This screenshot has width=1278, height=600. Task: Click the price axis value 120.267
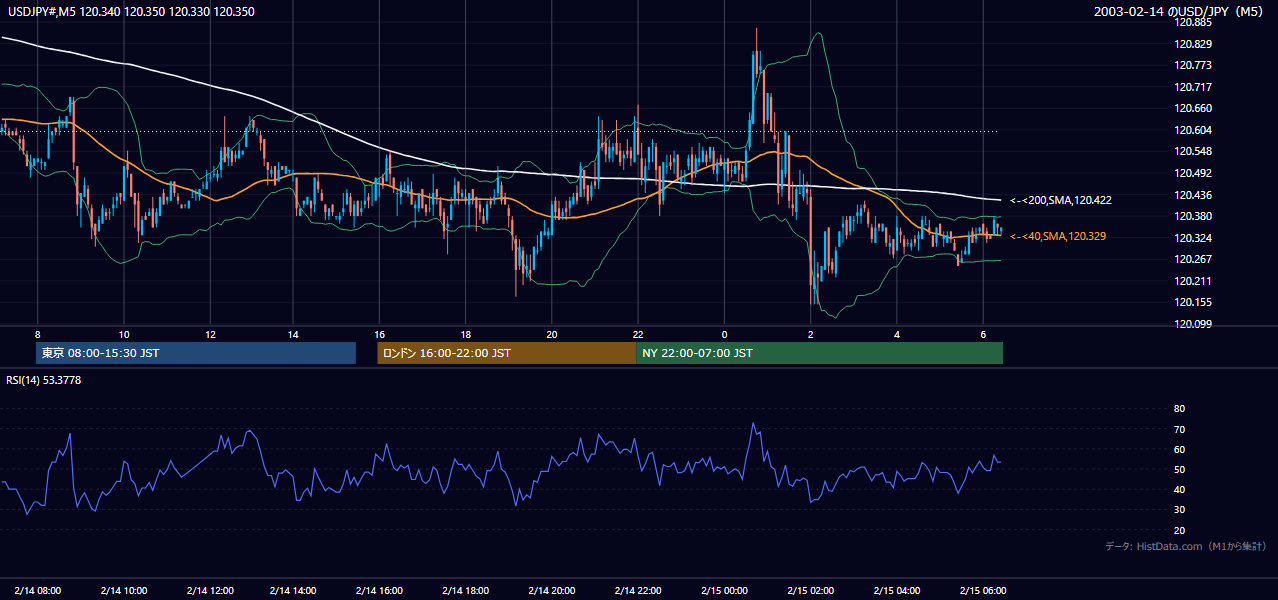[x=1194, y=259]
